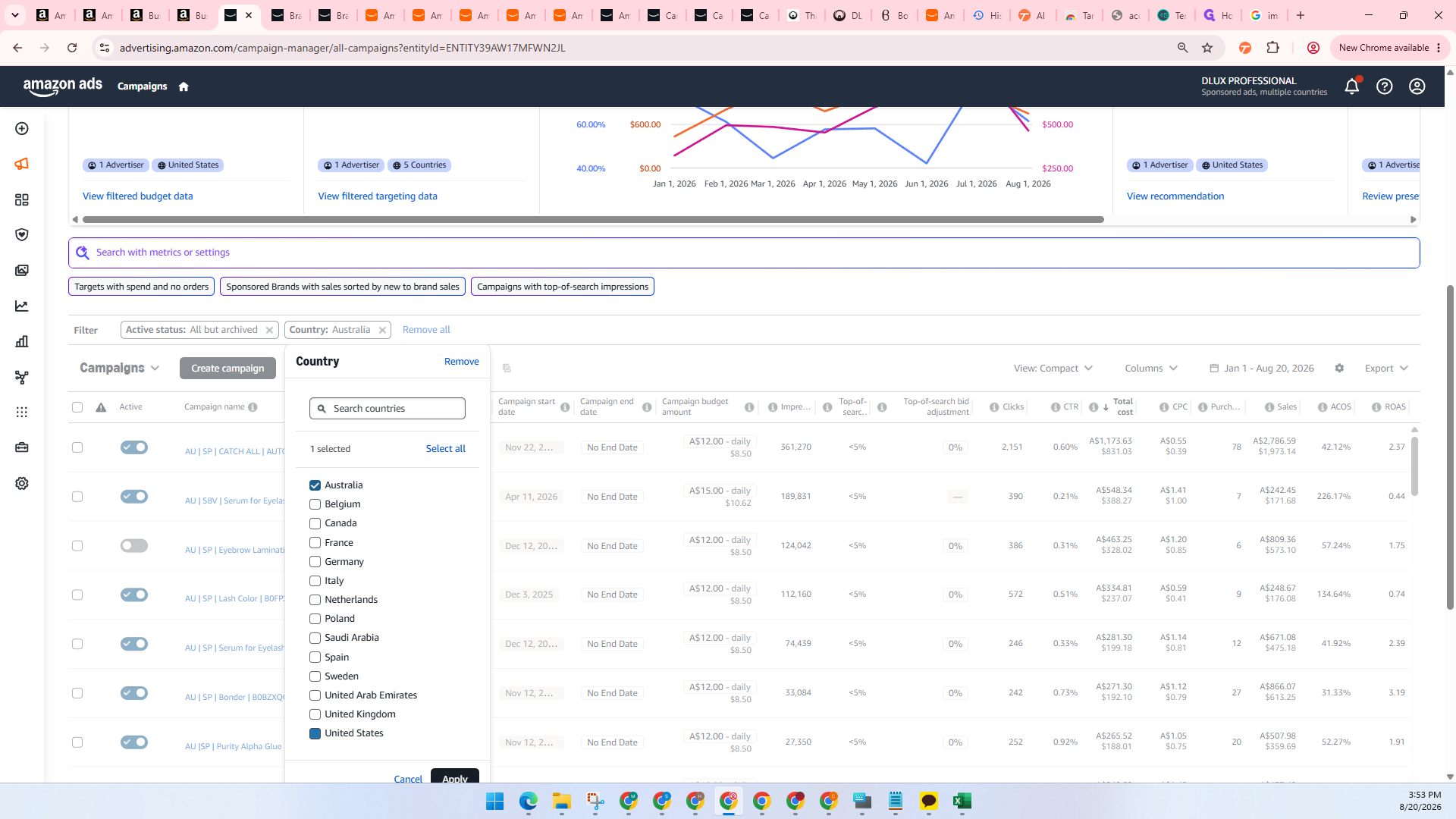The image size is (1456, 819).
Task: Enable the AU SP Eyebrow Lamination campaign switch
Action: pos(134,546)
